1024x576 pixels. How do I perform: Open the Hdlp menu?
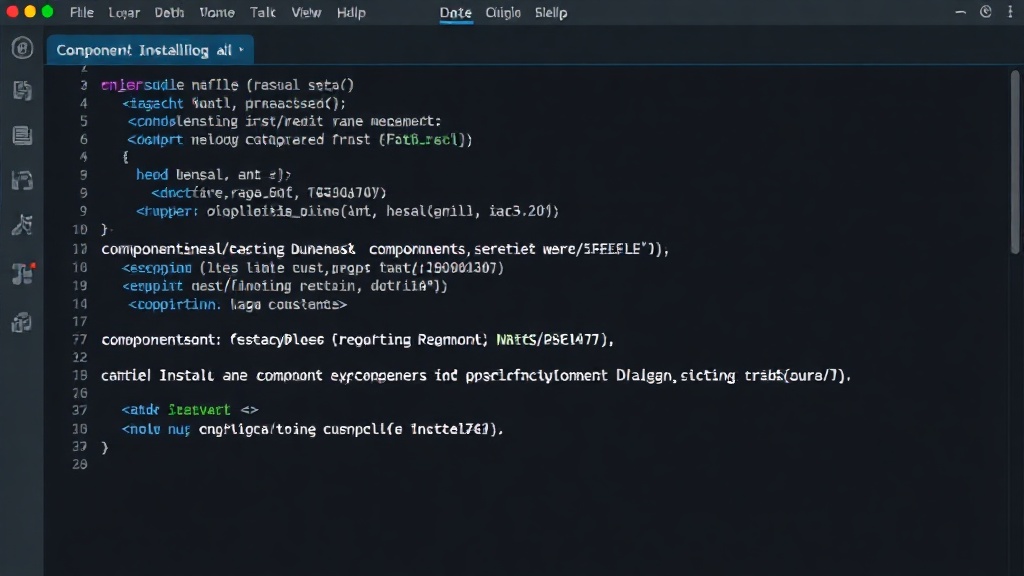(351, 12)
